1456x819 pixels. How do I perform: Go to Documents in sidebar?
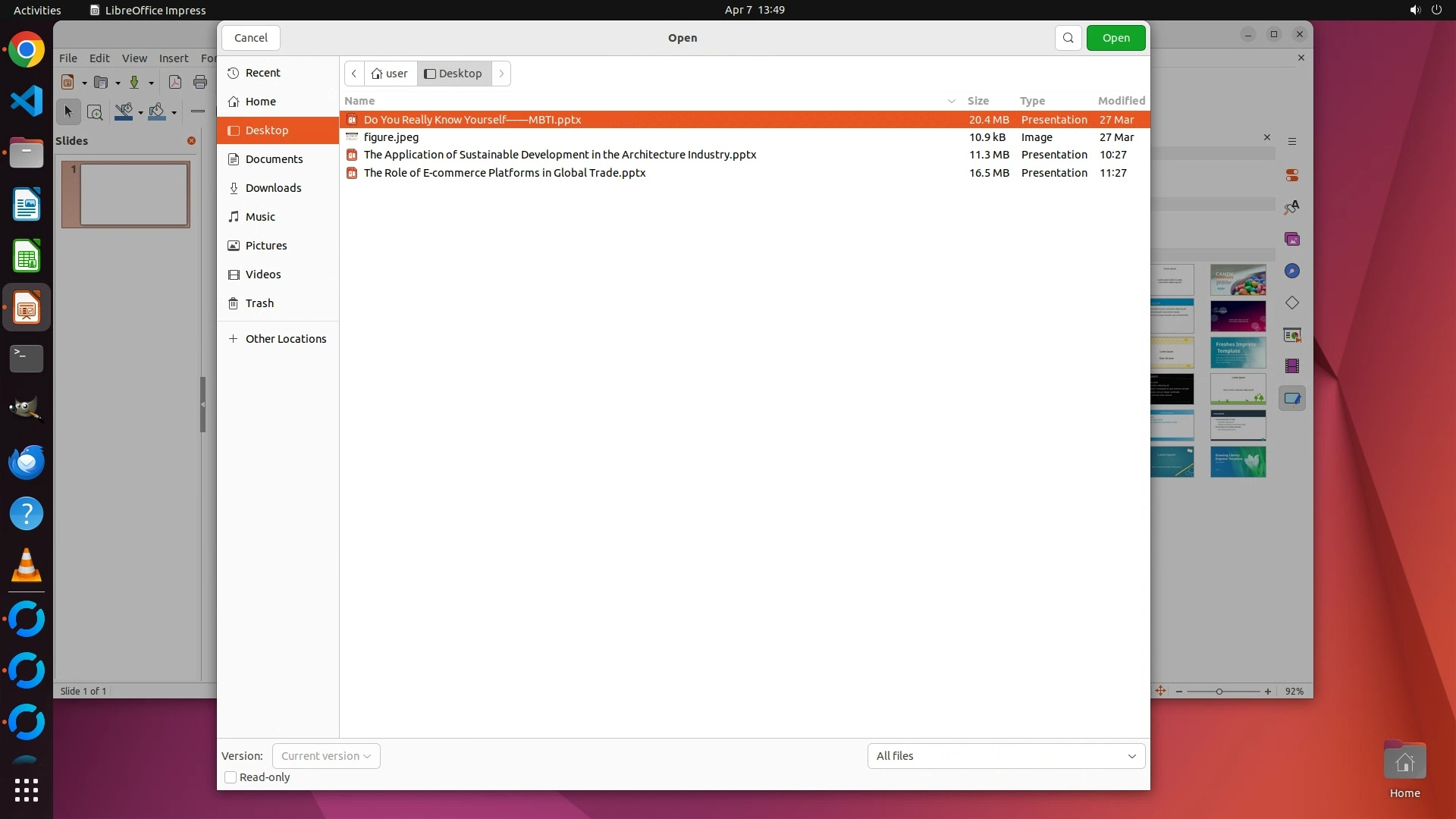click(274, 159)
